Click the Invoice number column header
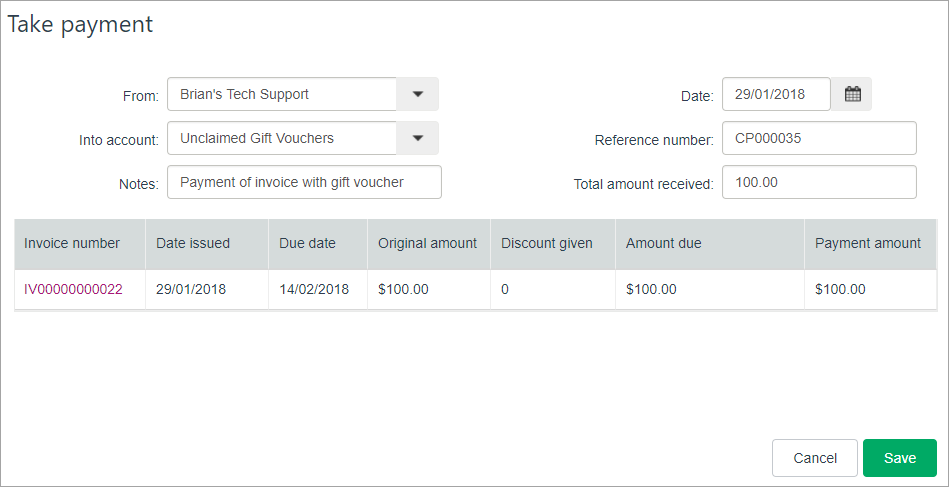 click(x=80, y=244)
